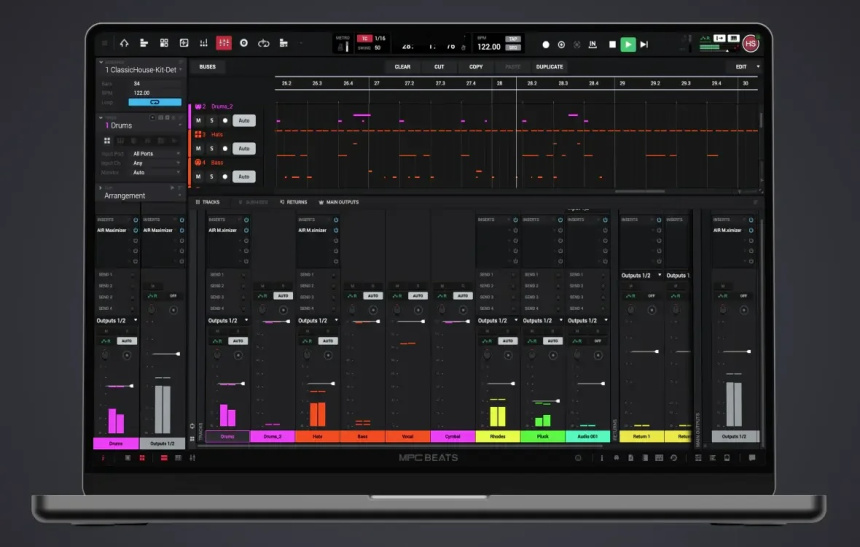
Task: Open the step sequencer icon in toolbar
Action: point(284,43)
